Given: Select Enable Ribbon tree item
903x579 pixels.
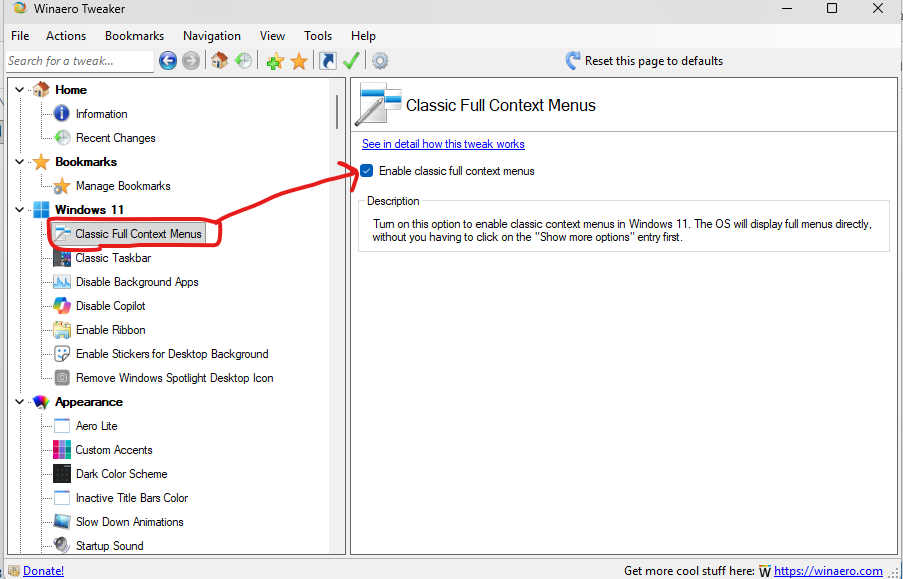Looking at the screenshot, I should point(111,330).
